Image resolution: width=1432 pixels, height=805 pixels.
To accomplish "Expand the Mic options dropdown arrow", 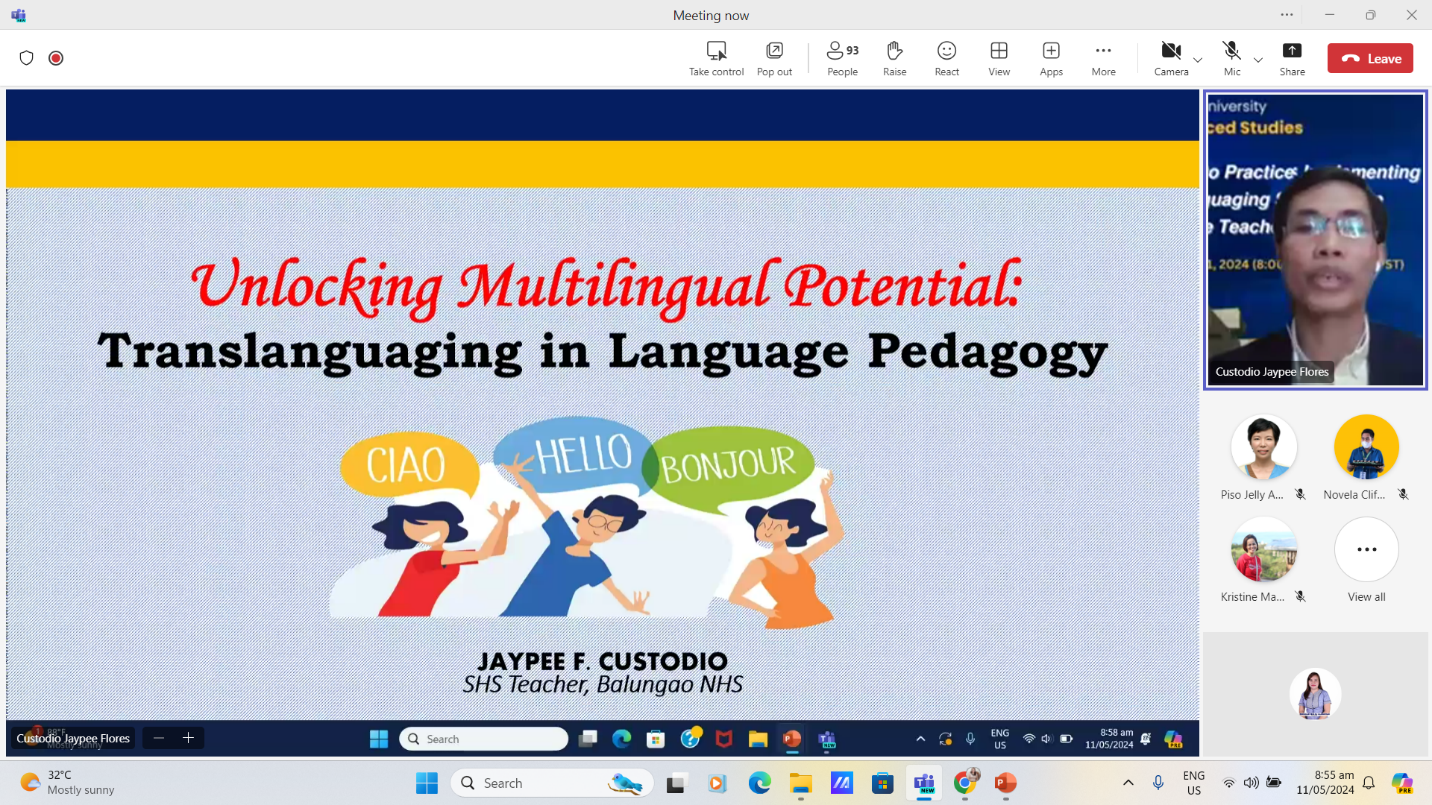I will point(1258,60).
